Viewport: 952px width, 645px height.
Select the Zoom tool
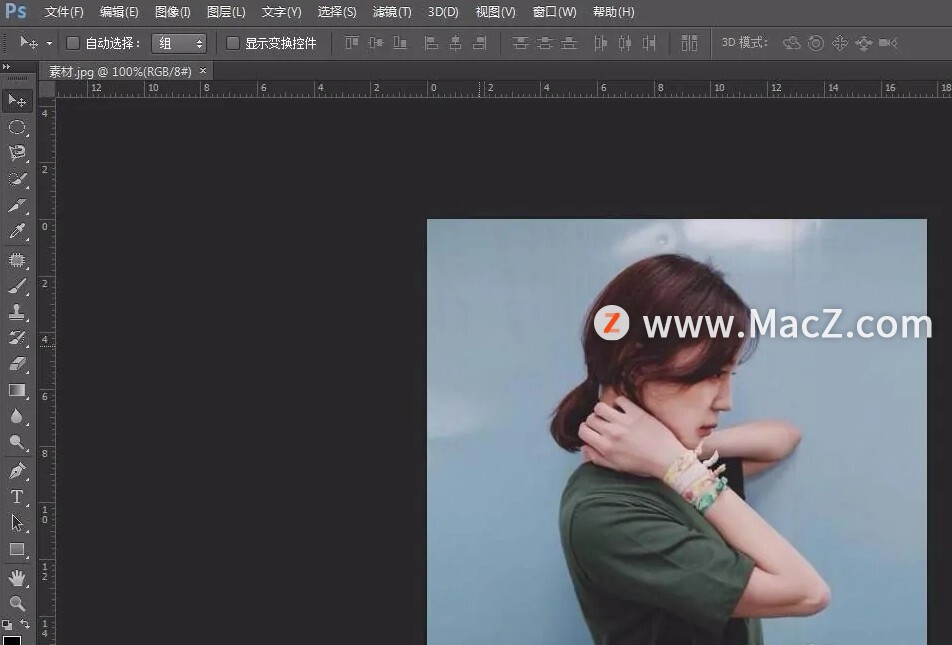17,603
